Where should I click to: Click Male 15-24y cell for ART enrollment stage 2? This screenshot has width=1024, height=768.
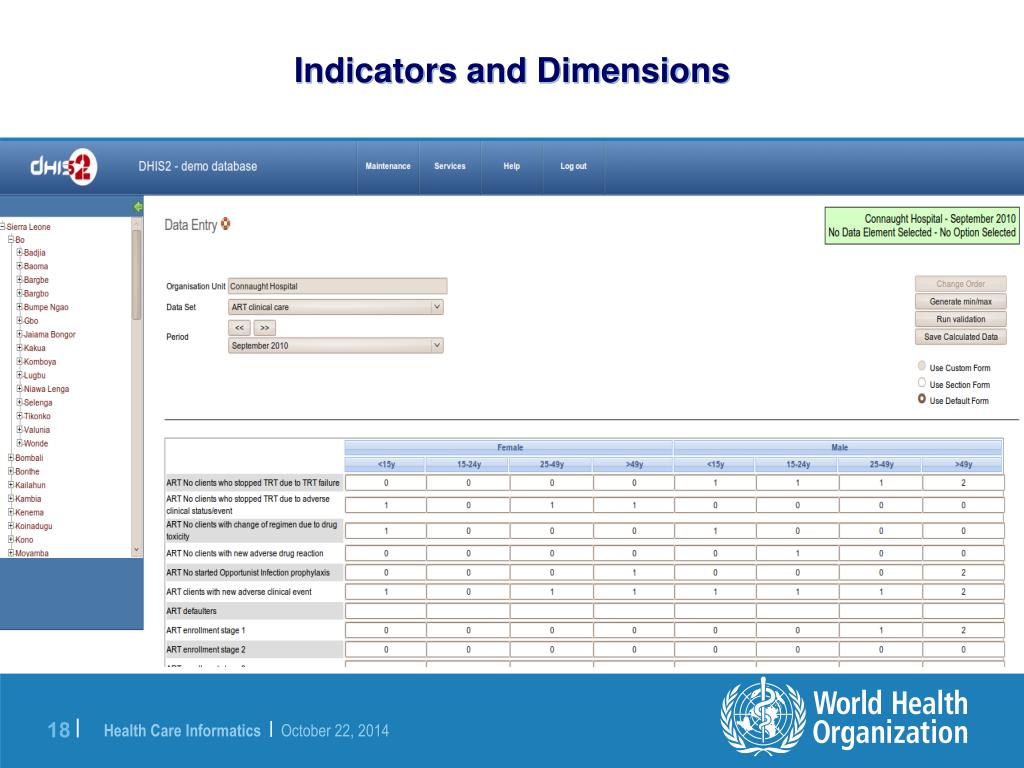797,650
